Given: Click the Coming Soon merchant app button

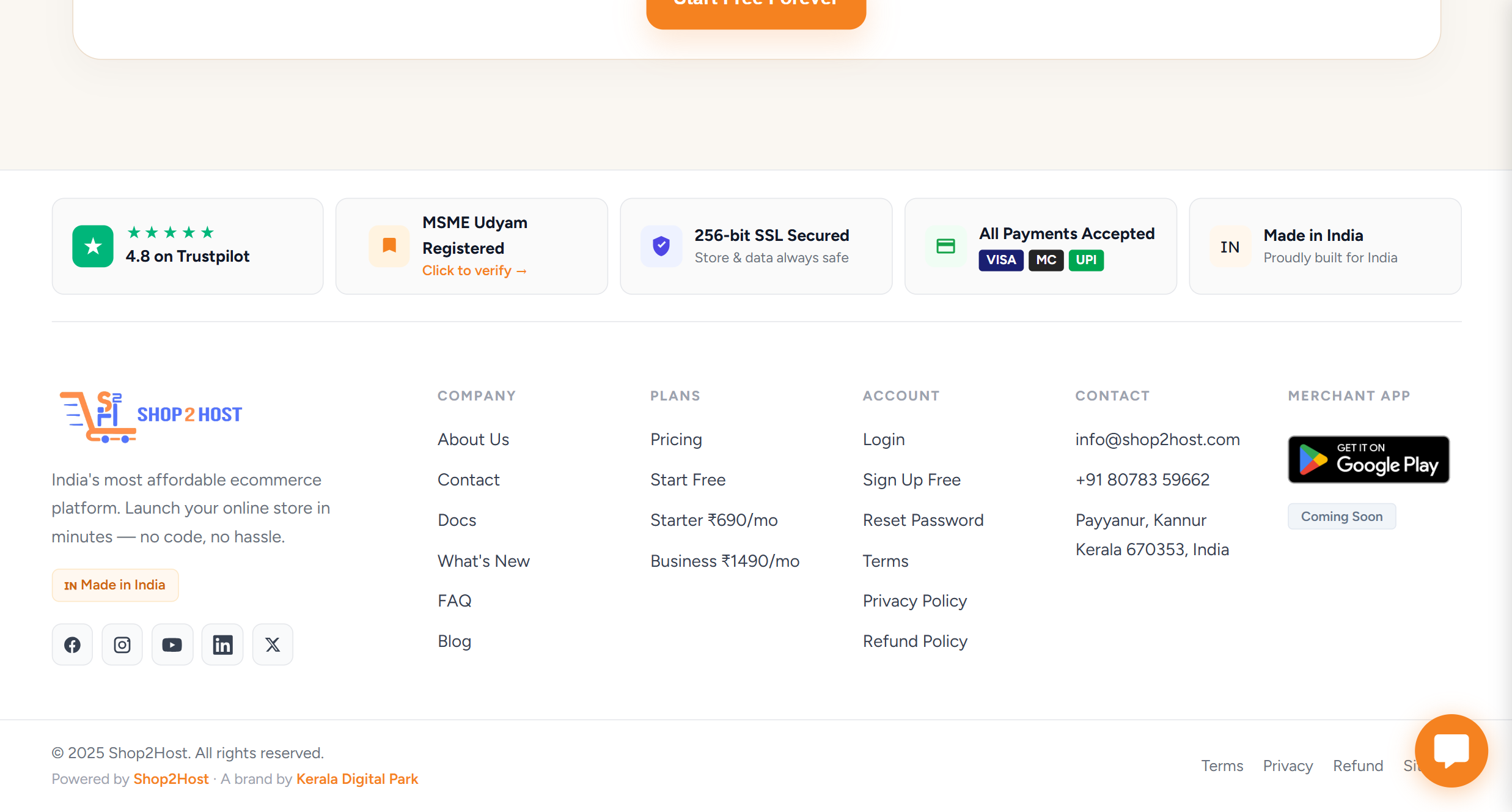Looking at the screenshot, I should tap(1341, 516).
